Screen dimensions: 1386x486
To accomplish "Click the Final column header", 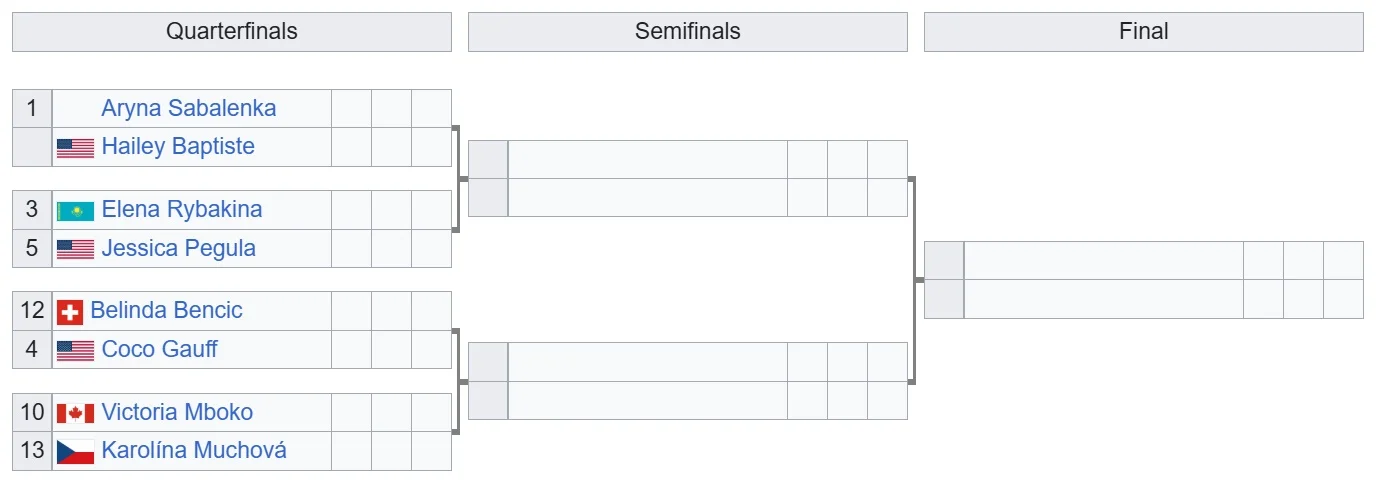I will (1143, 31).
